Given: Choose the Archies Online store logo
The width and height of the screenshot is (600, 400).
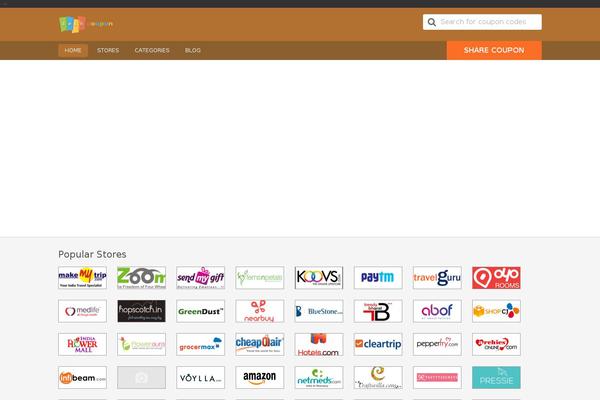Looking at the screenshot, I should click(496, 344).
